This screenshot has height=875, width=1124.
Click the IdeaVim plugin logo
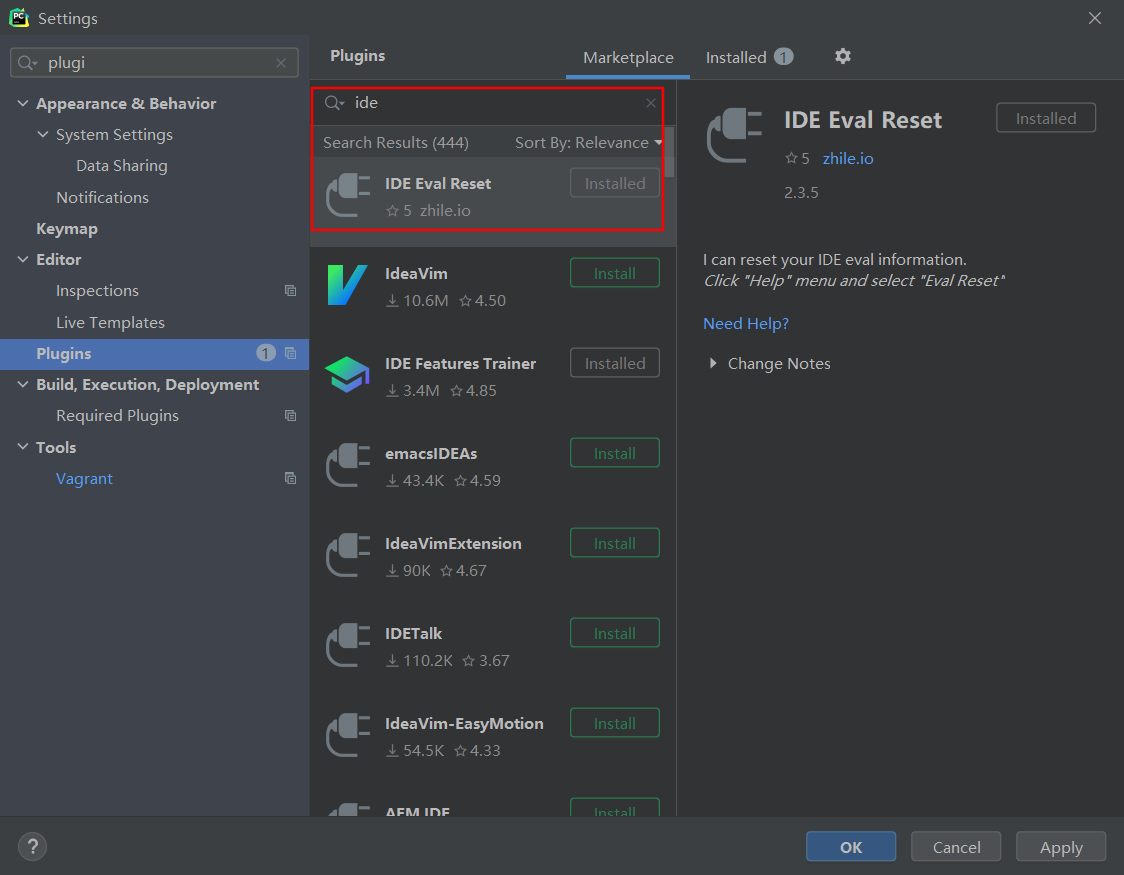click(347, 285)
